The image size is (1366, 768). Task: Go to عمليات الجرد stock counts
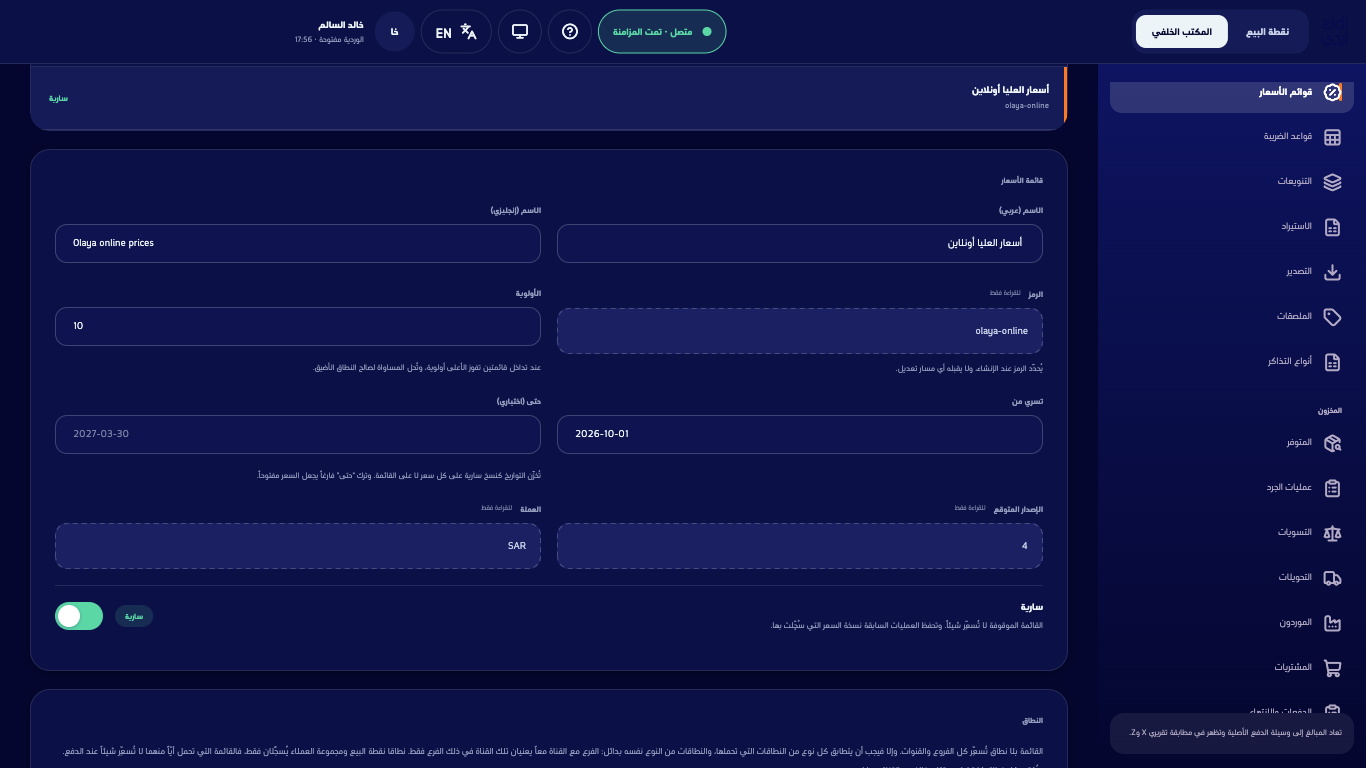pyautogui.click(x=1231, y=488)
